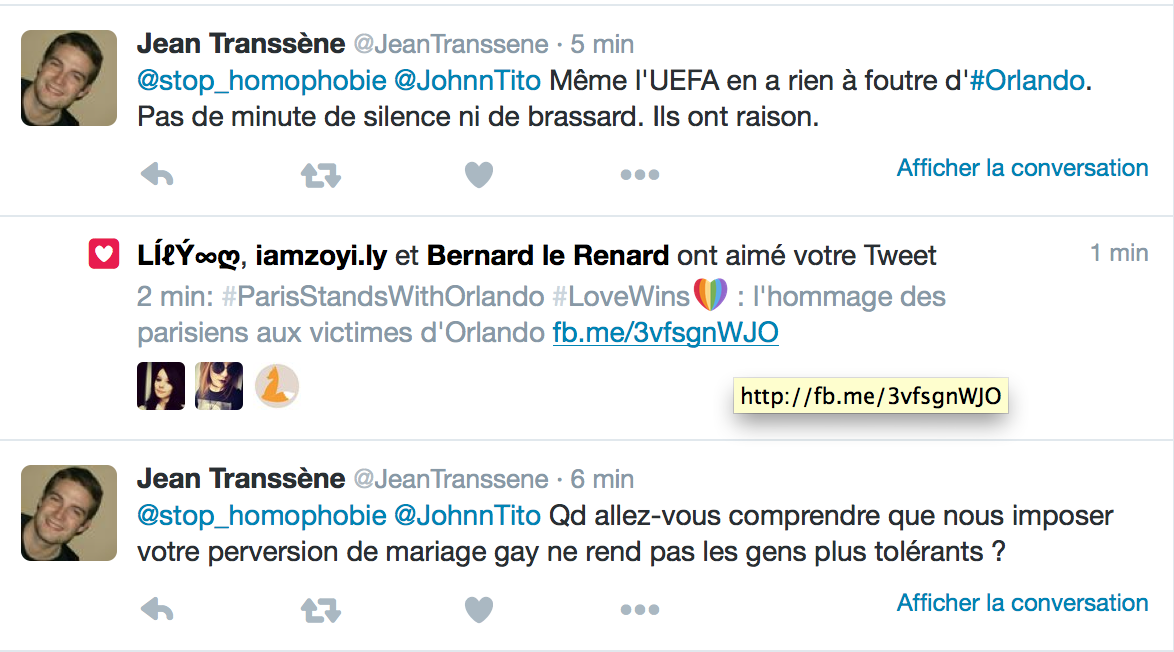The image size is (1174, 652).
Task: Open @JohnnTito mention in the bottom tweet
Action: click(x=467, y=516)
